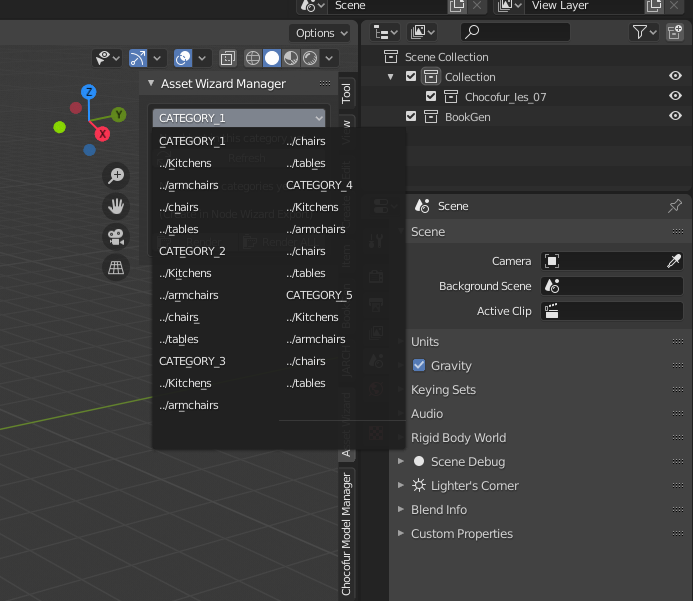Screen dimensions: 693x601
Task: Click the pan view hand icon
Action: 116,206
